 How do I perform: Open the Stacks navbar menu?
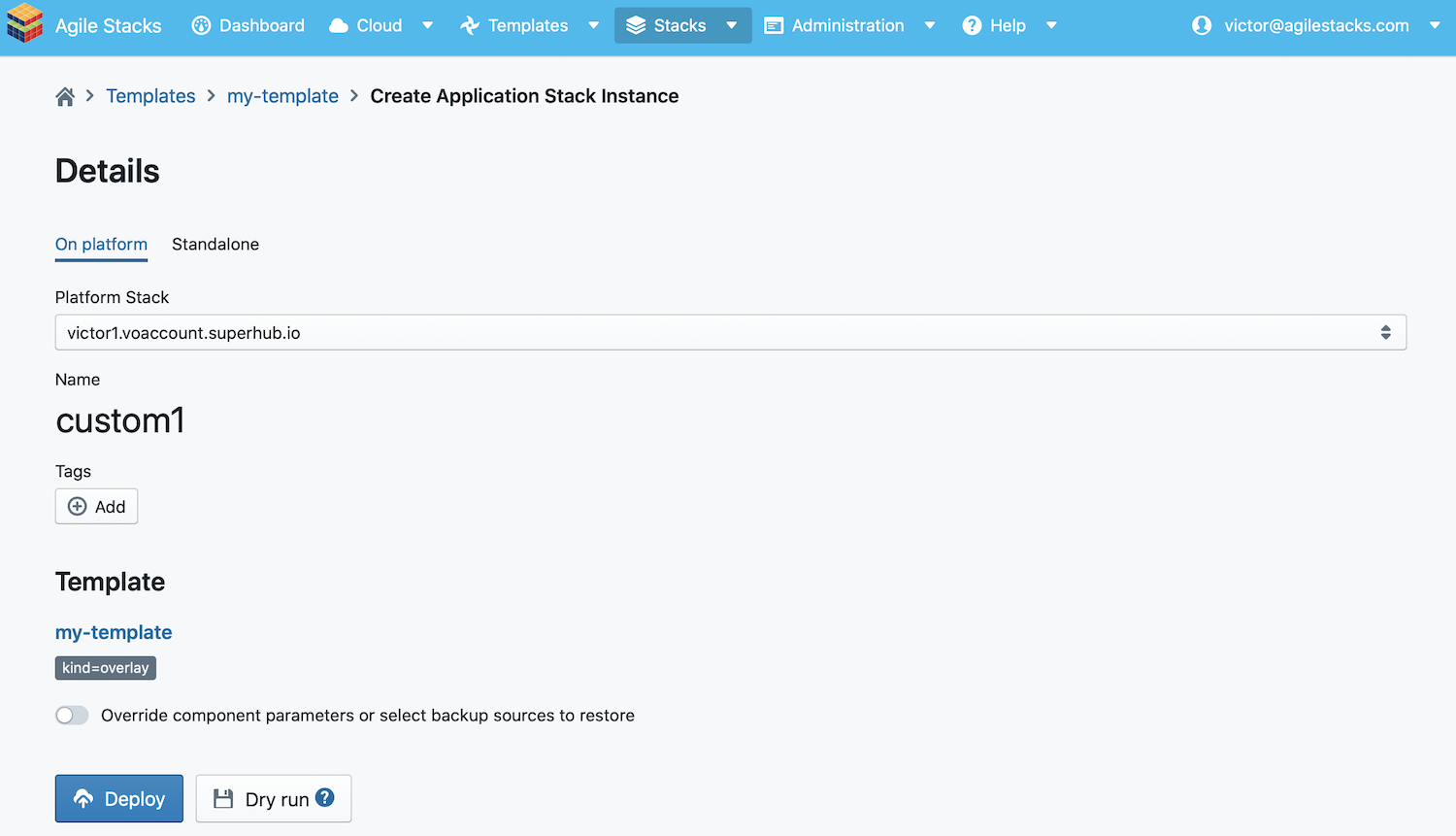[x=682, y=25]
